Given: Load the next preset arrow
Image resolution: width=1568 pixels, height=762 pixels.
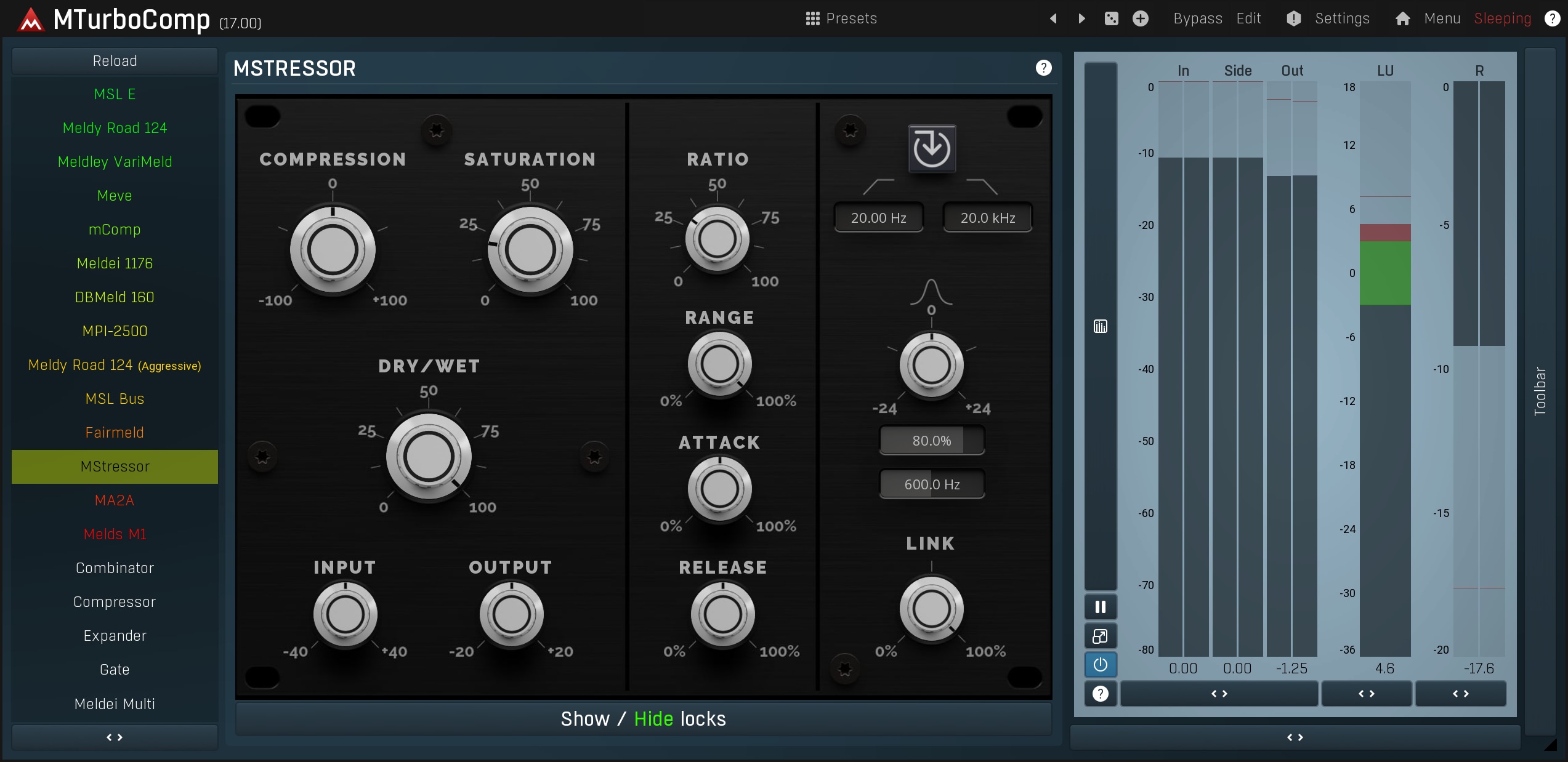Looking at the screenshot, I should (1081, 18).
